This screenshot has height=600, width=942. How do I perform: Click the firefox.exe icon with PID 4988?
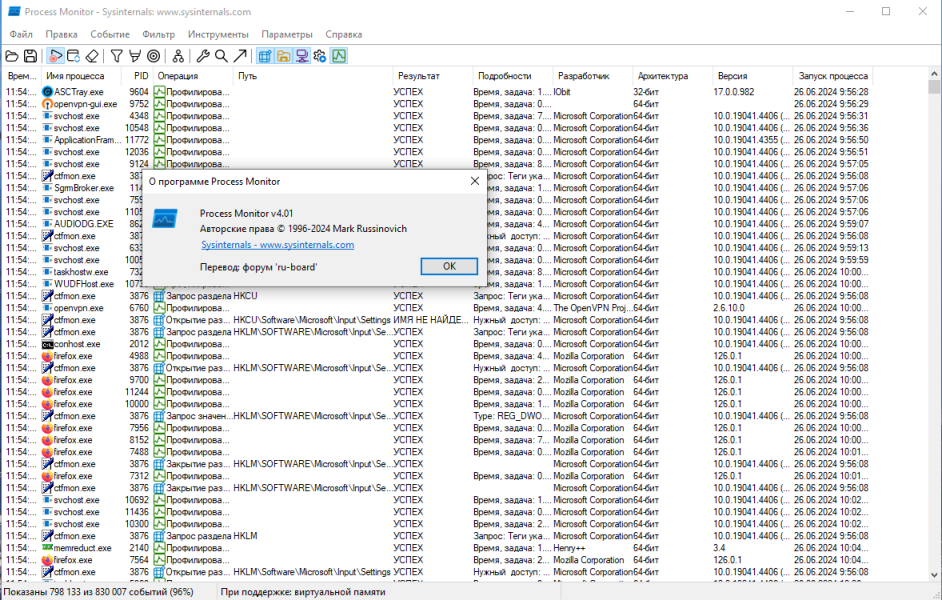click(x=47, y=356)
